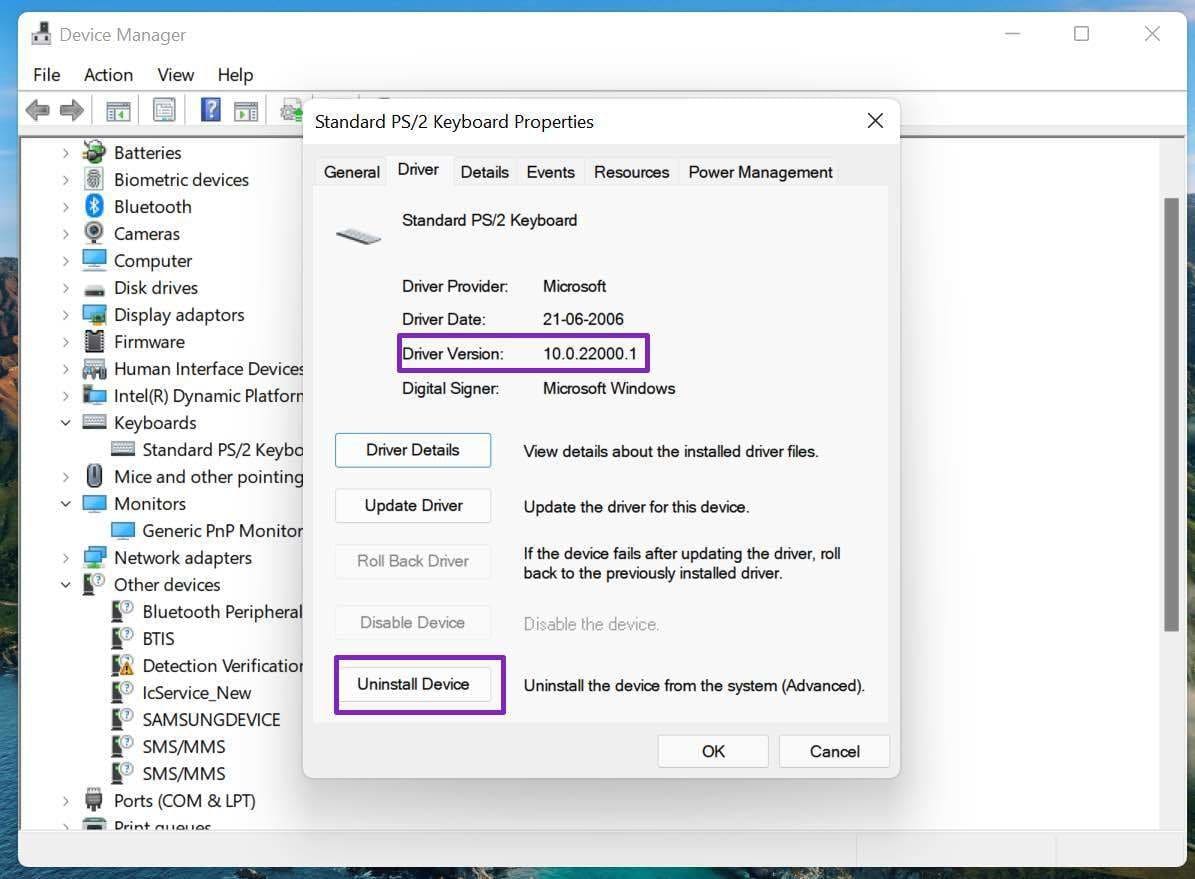Screen dimensions: 1195x879
Task: Click the Driver Version value 10.0.22000.1
Action: tap(589, 354)
